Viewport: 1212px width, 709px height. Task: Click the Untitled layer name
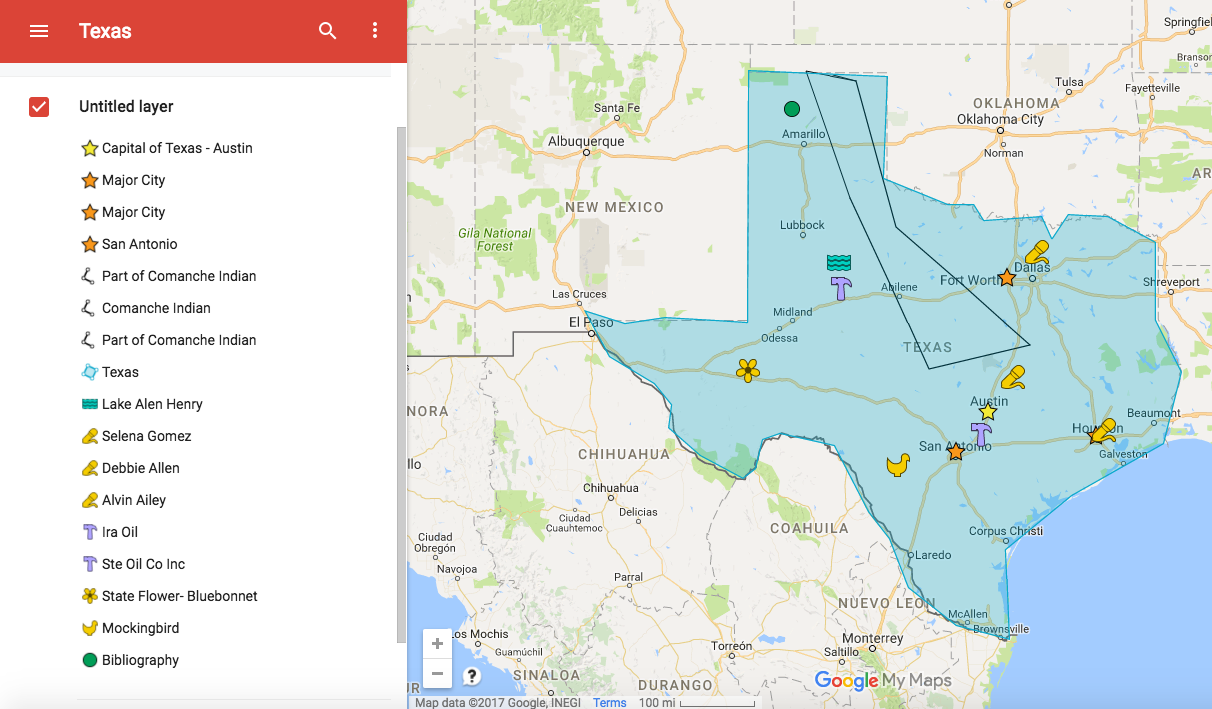pos(126,107)
